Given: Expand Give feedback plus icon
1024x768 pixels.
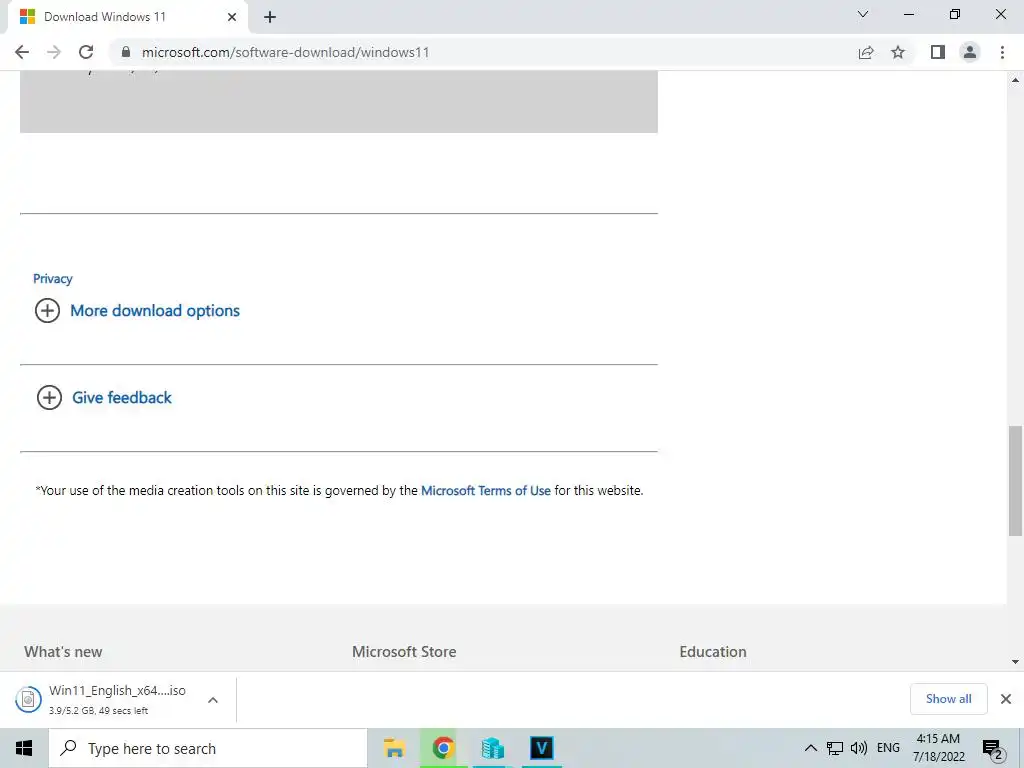Looking at the screenshot, I should (x=49, y=397).
